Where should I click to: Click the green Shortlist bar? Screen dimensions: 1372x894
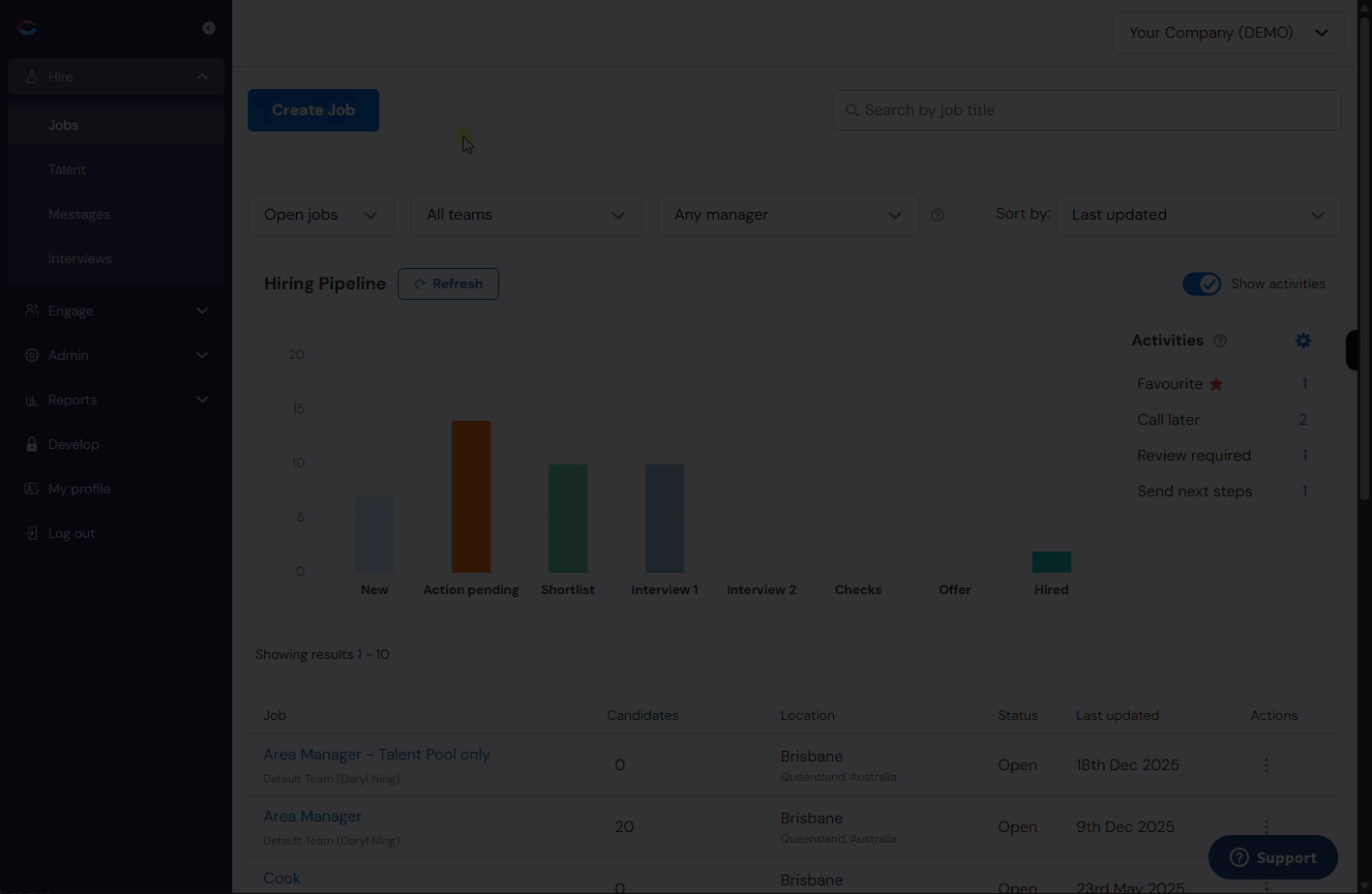(568, 519)
